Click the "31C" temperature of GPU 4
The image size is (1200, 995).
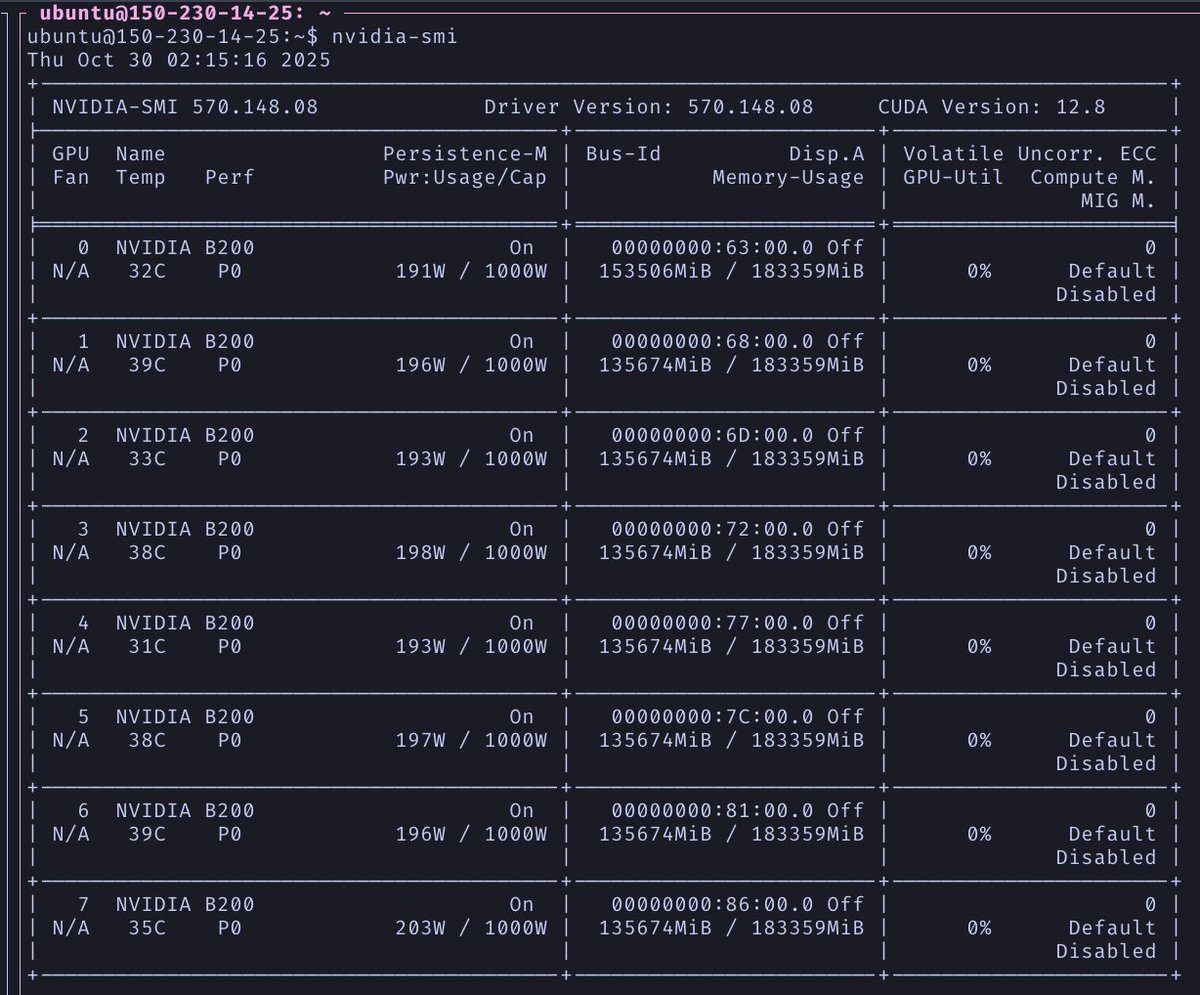[147, 646]
